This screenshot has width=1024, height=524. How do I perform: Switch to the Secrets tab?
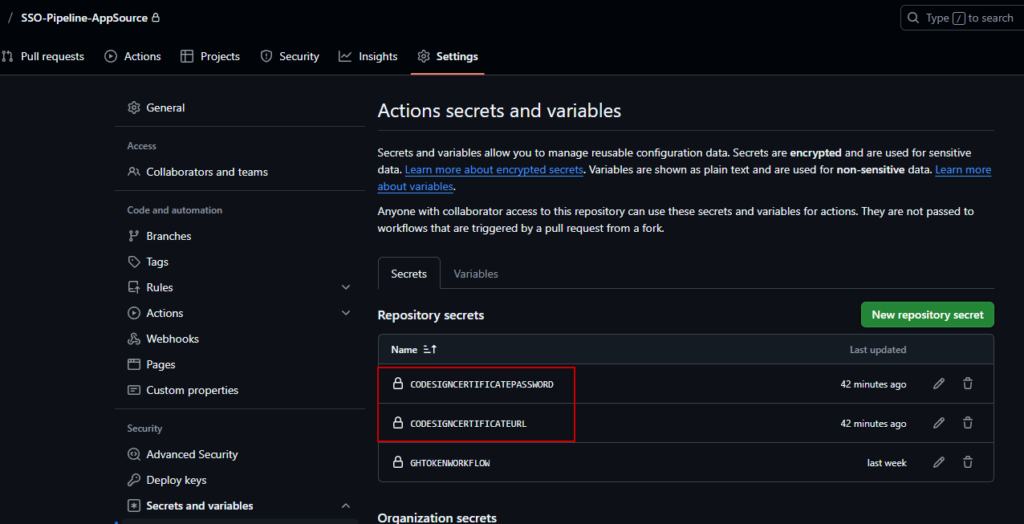pos(409,274)
